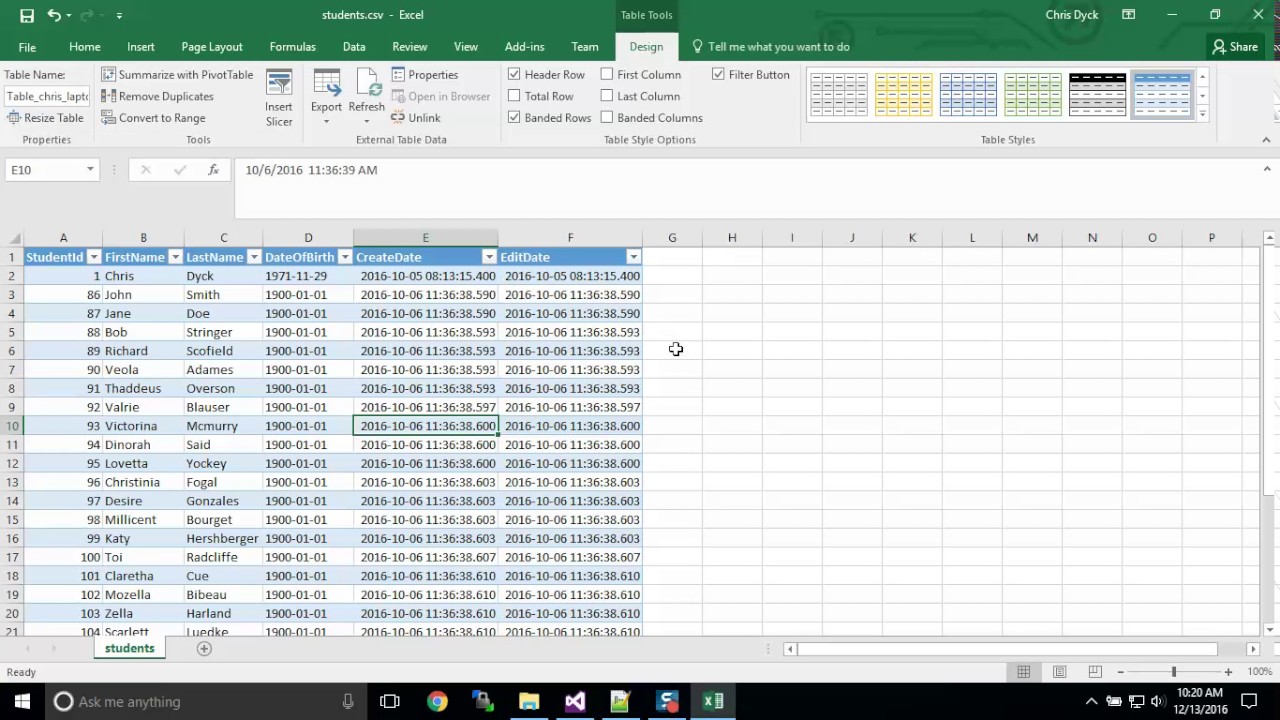Open external table Properties
Image resolution: width=1280 pixels, height=720 pixels.
point(425,75)
